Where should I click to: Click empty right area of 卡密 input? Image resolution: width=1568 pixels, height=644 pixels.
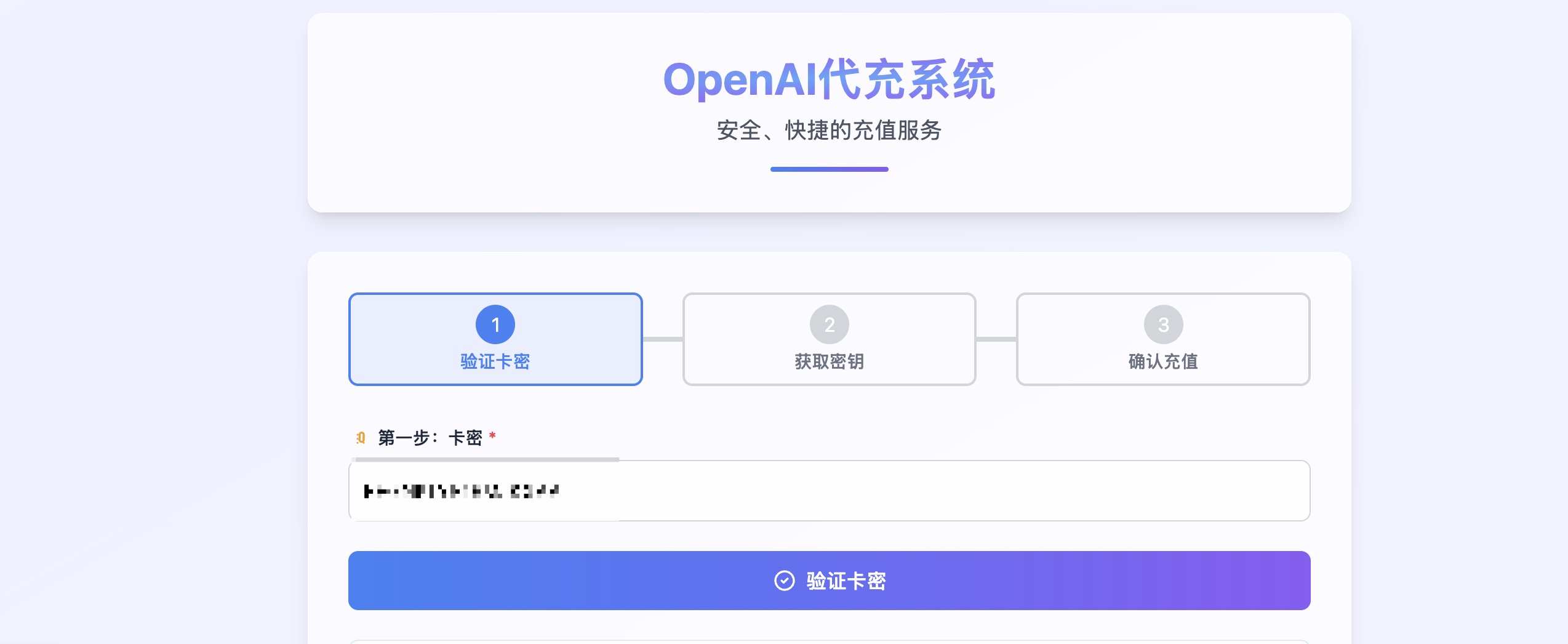pos(1108,491)
